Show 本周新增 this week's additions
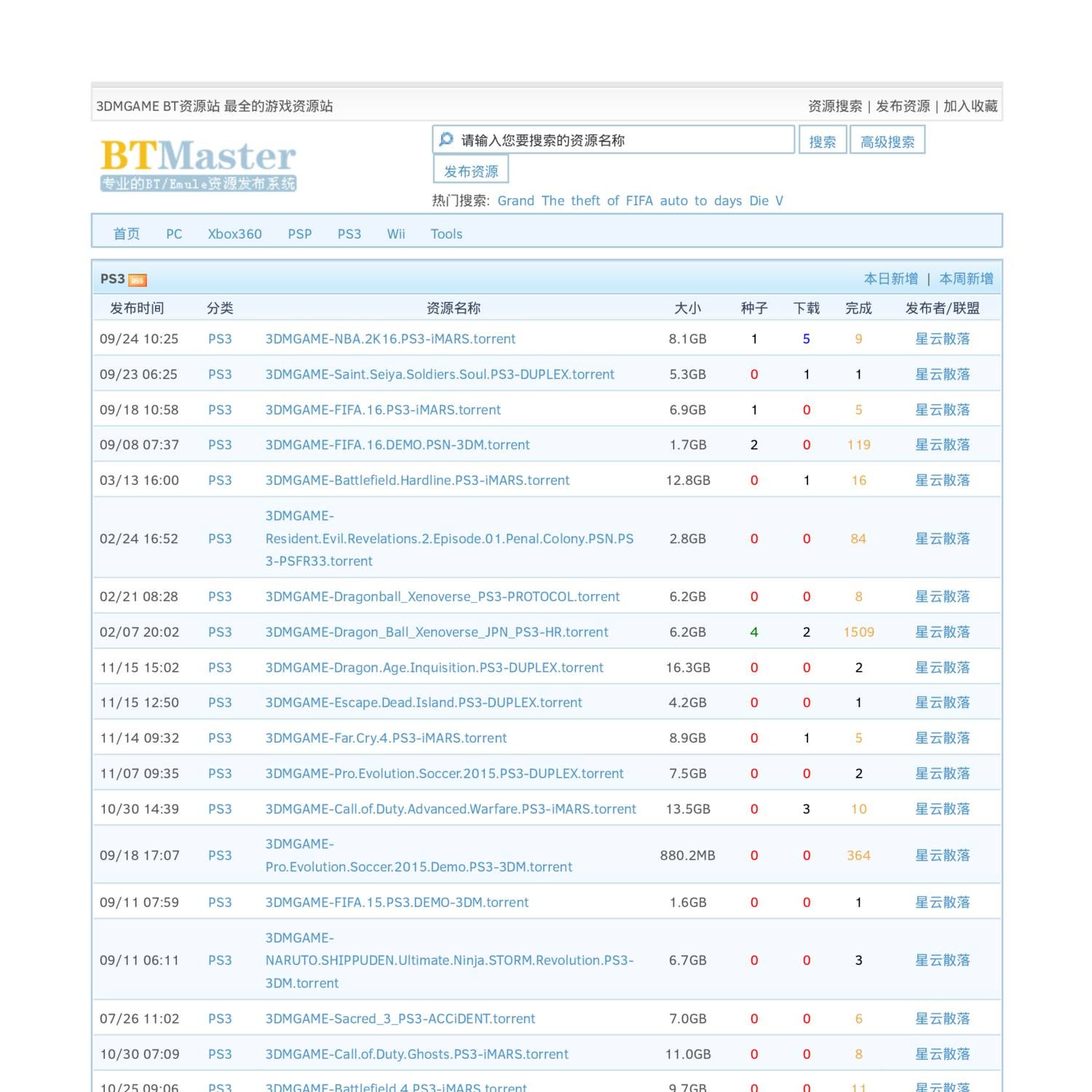 [x=966, y=279]
